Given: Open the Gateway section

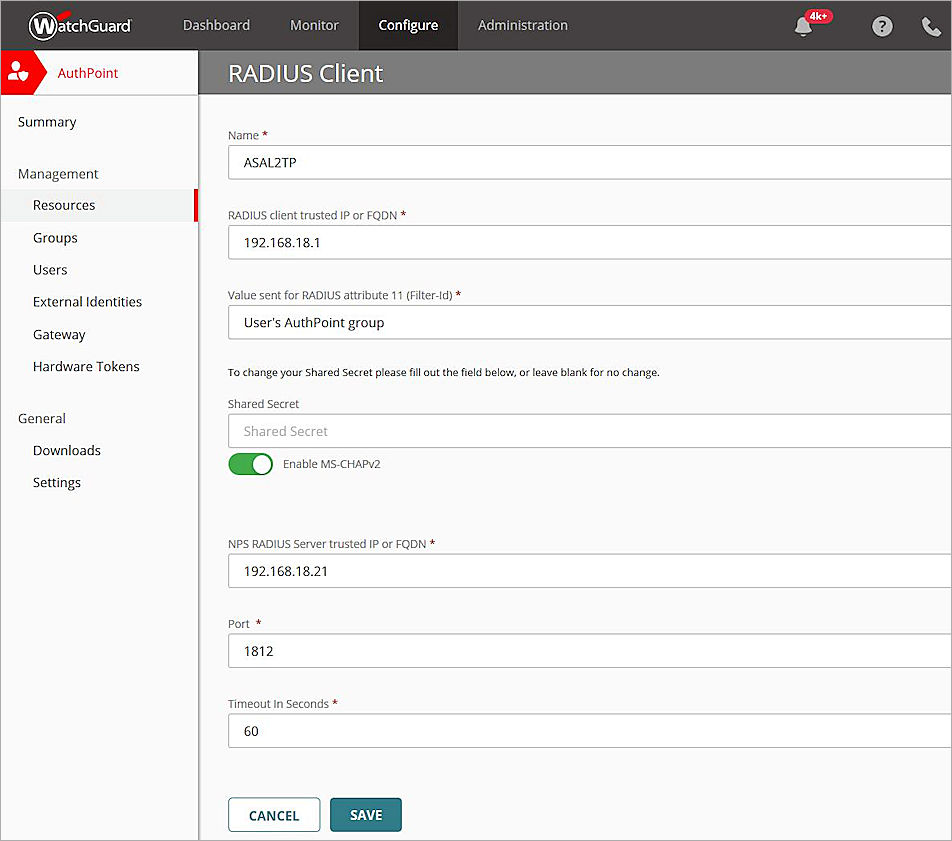Looking at the screenshot, I should (x=59, y=334).
